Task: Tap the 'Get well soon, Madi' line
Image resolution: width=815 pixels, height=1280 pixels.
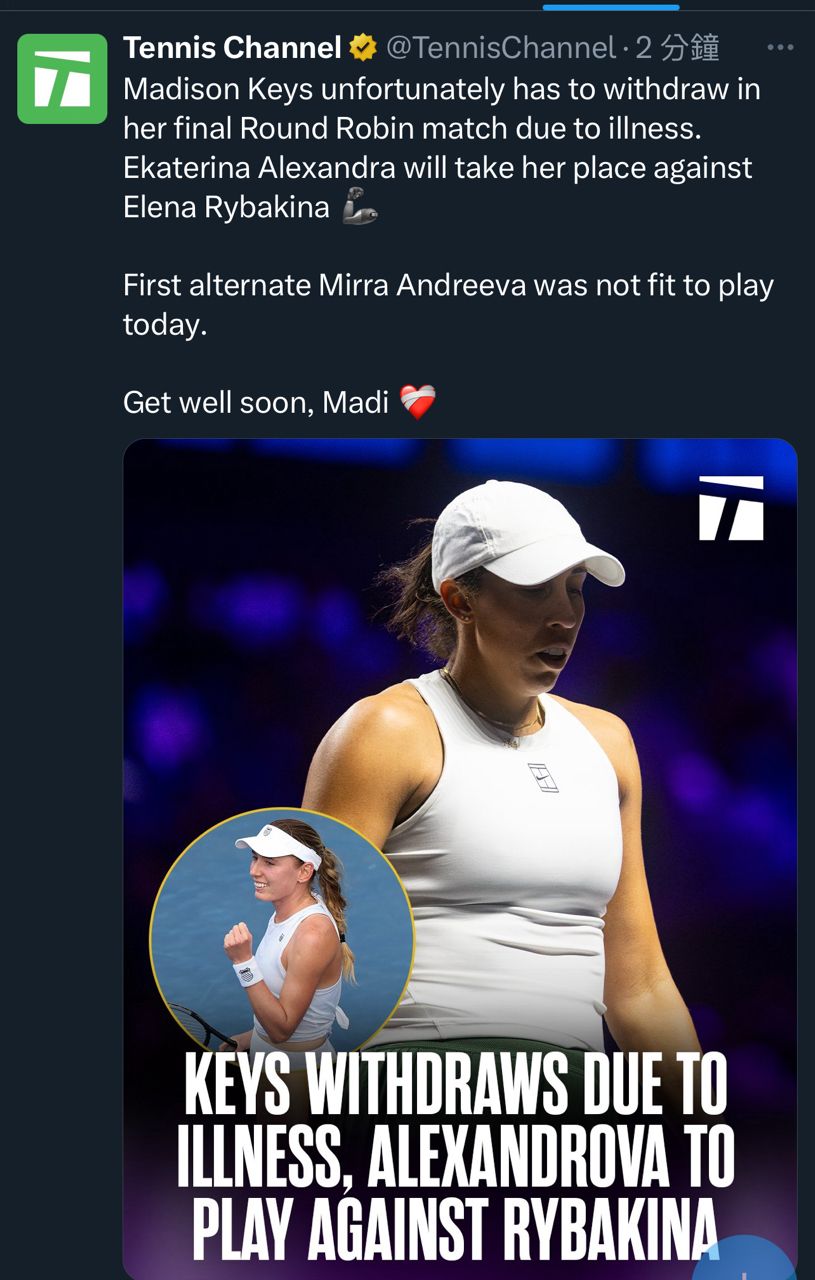Action: coord(256,402)
